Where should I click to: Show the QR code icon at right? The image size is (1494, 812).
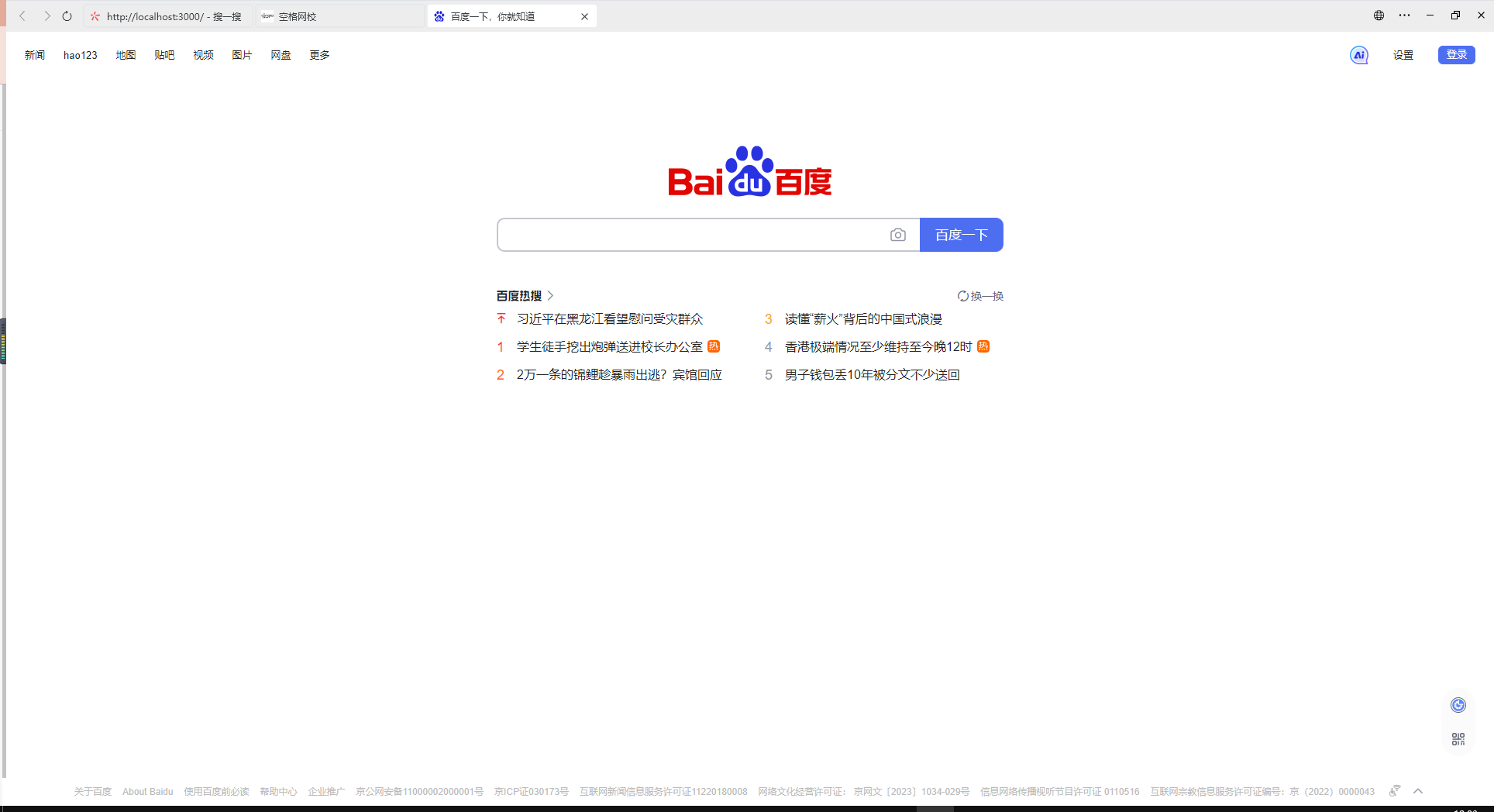point(1458,739)
